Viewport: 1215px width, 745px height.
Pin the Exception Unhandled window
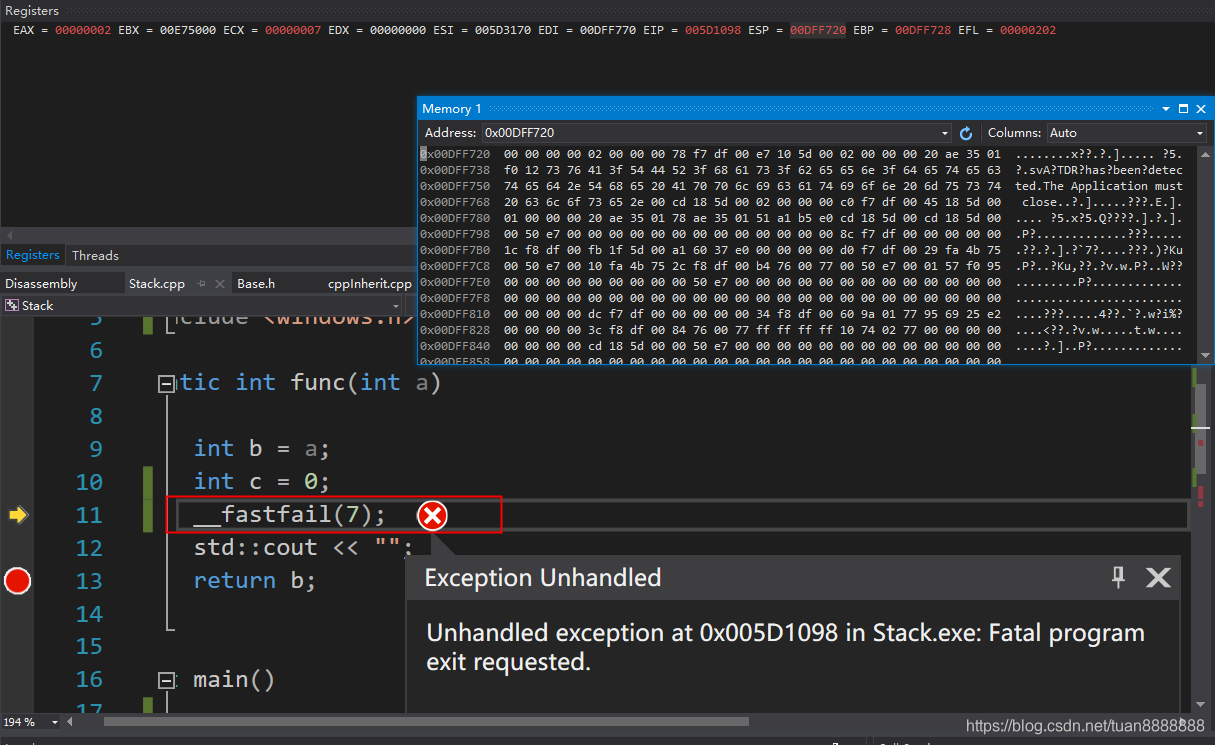(x=1117, y=577)
